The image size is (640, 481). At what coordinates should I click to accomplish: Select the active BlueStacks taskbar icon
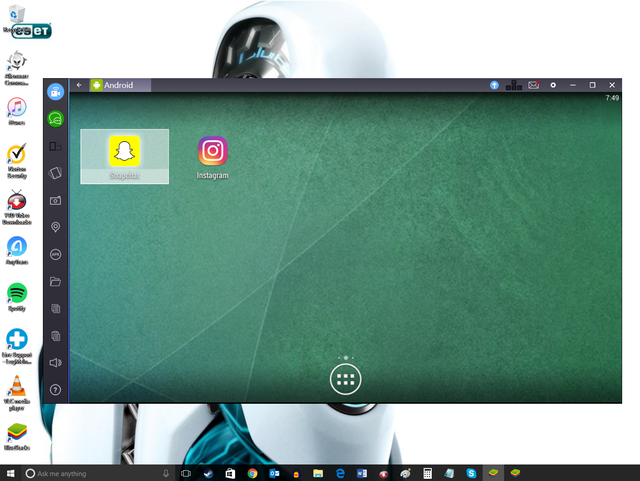493,473
